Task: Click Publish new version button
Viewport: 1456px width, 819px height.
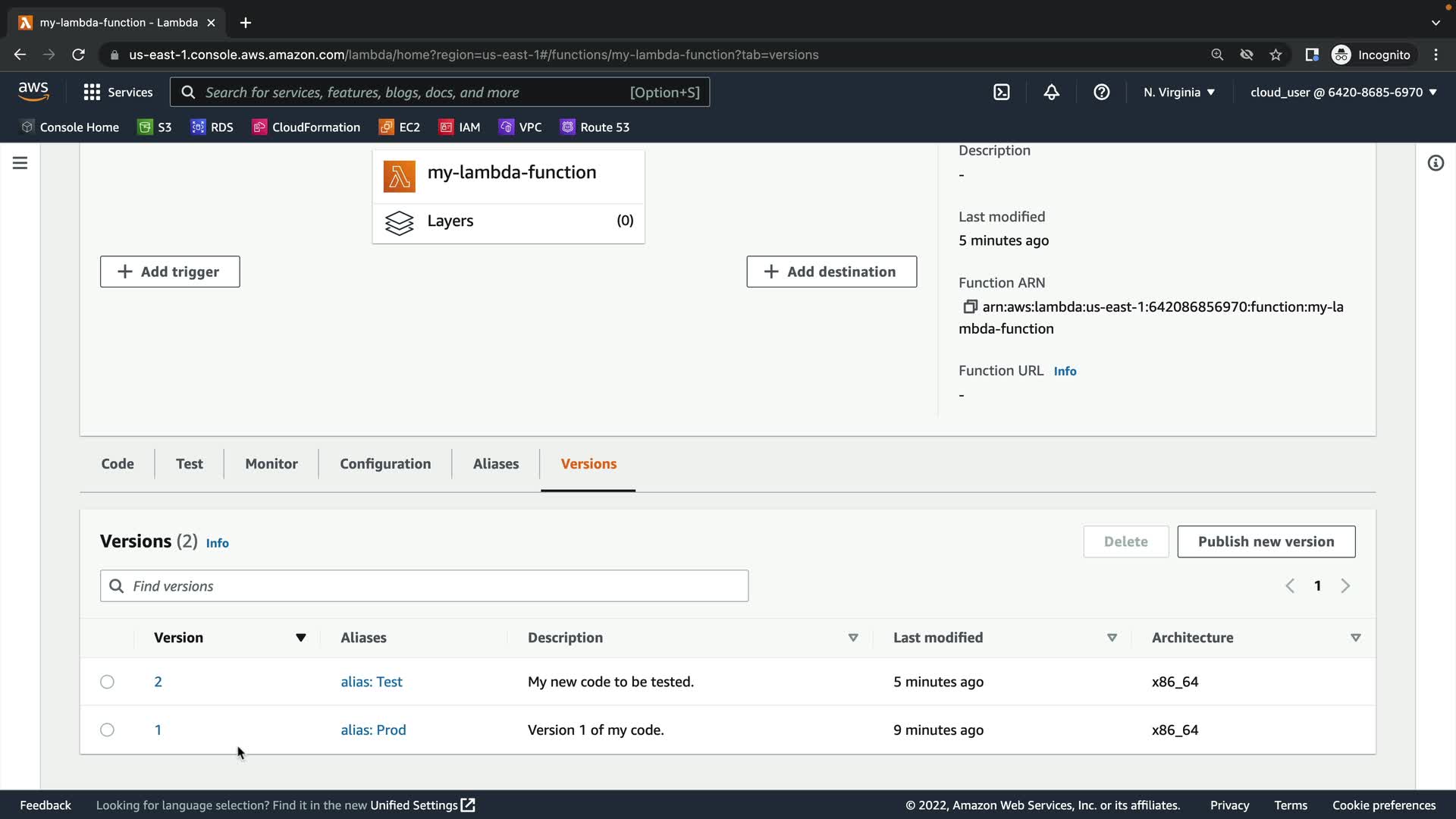Action: point(1266,541)
